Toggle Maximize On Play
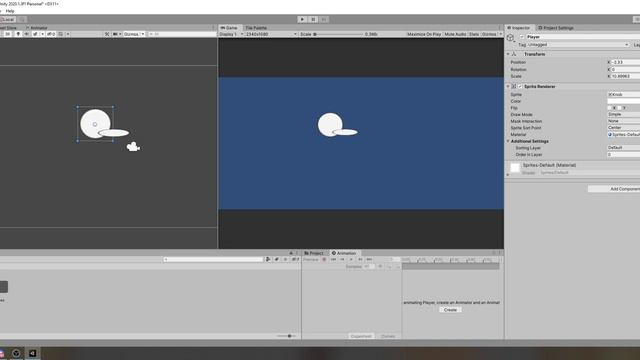 point(424,34)
